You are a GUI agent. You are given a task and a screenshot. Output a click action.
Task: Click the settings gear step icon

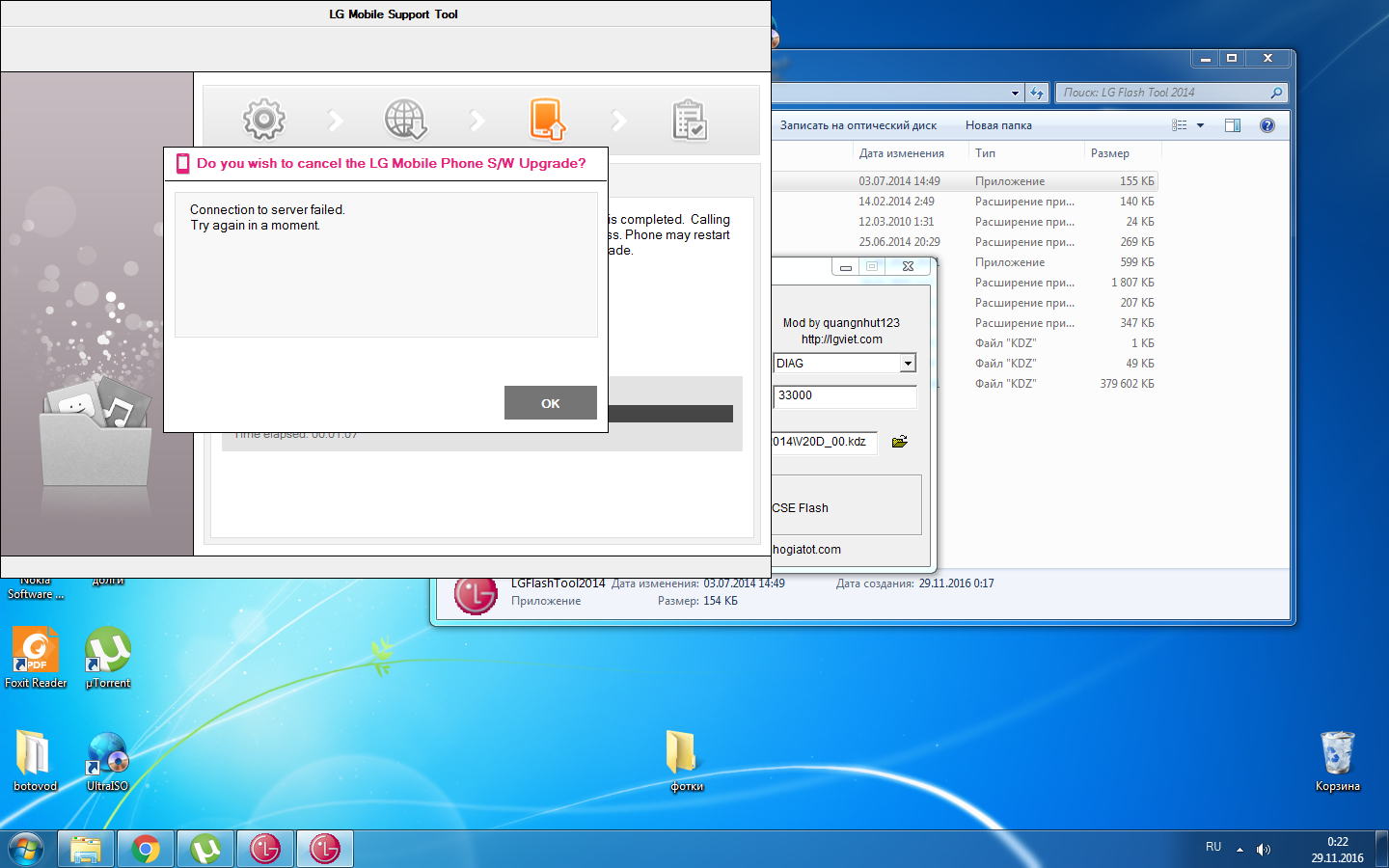pos(264,120)
